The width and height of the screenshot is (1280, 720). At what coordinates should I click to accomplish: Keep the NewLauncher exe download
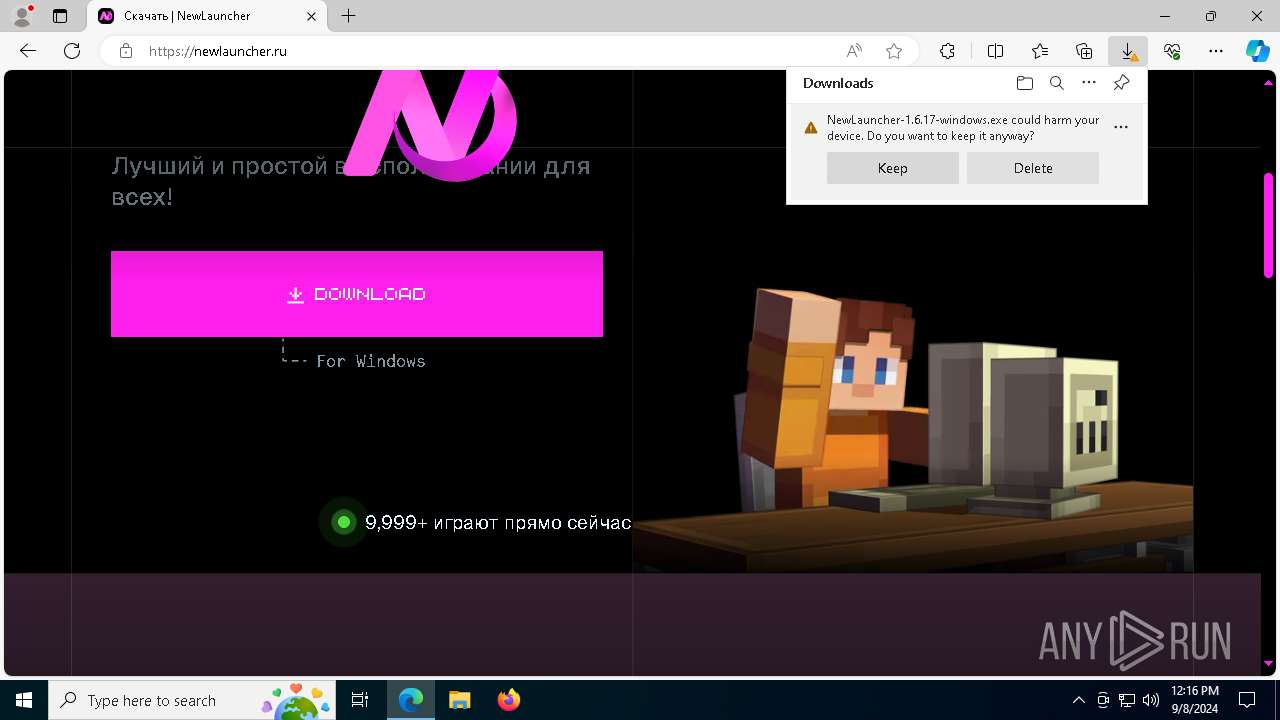[893, 168]
